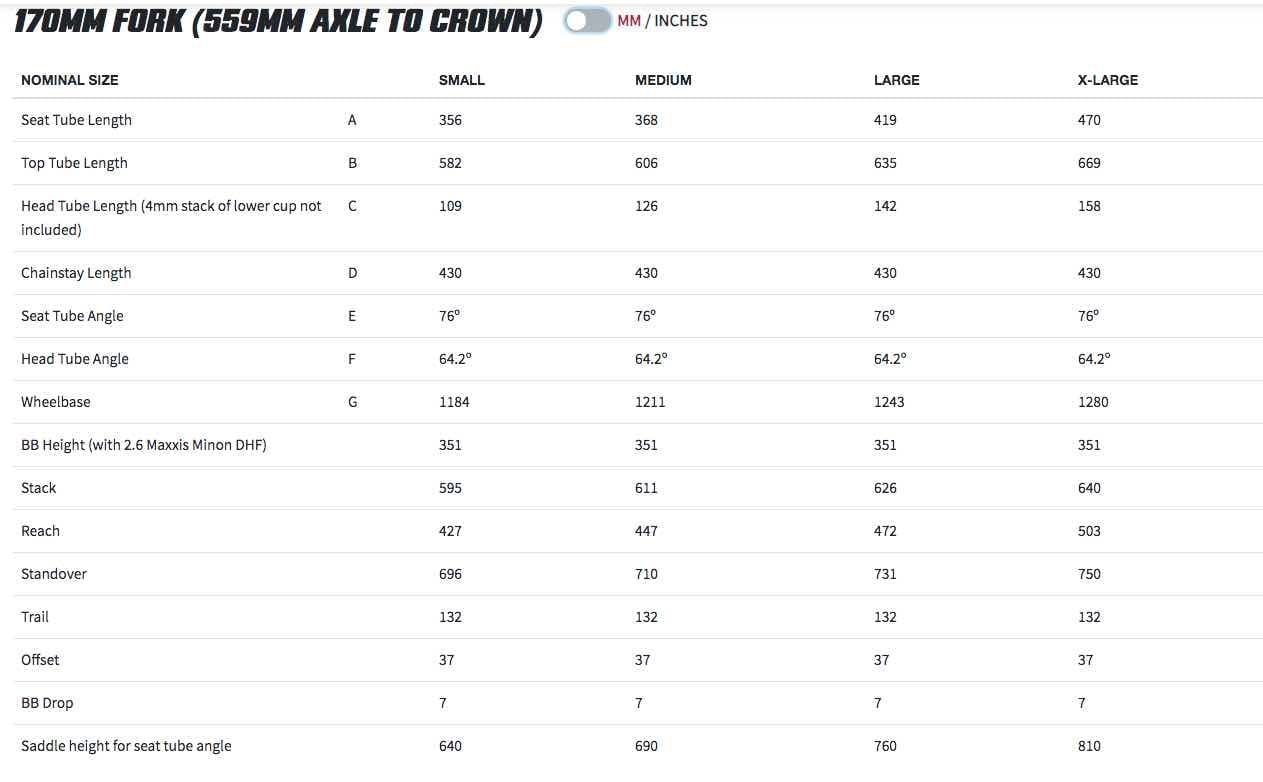Select the Seat Tube Length row label
This screenshot has width=1263, height=782.
click(76, 120)
